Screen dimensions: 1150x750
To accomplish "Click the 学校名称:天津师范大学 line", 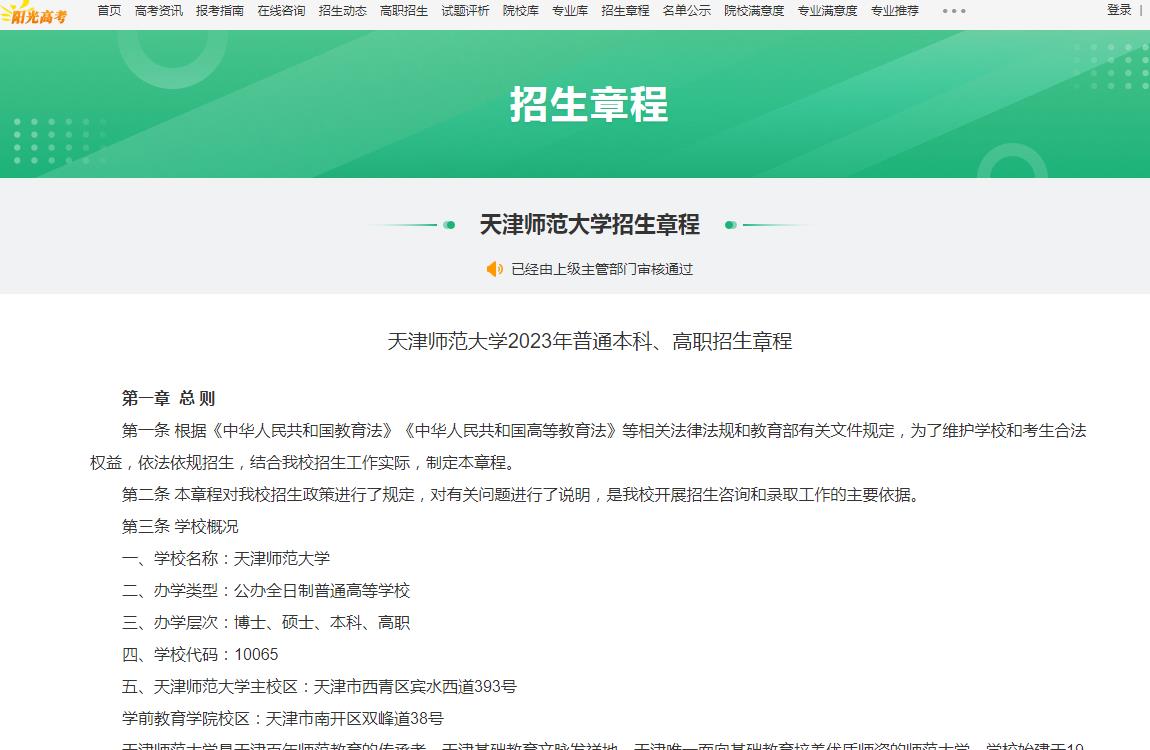I will (x=226, y=559).
